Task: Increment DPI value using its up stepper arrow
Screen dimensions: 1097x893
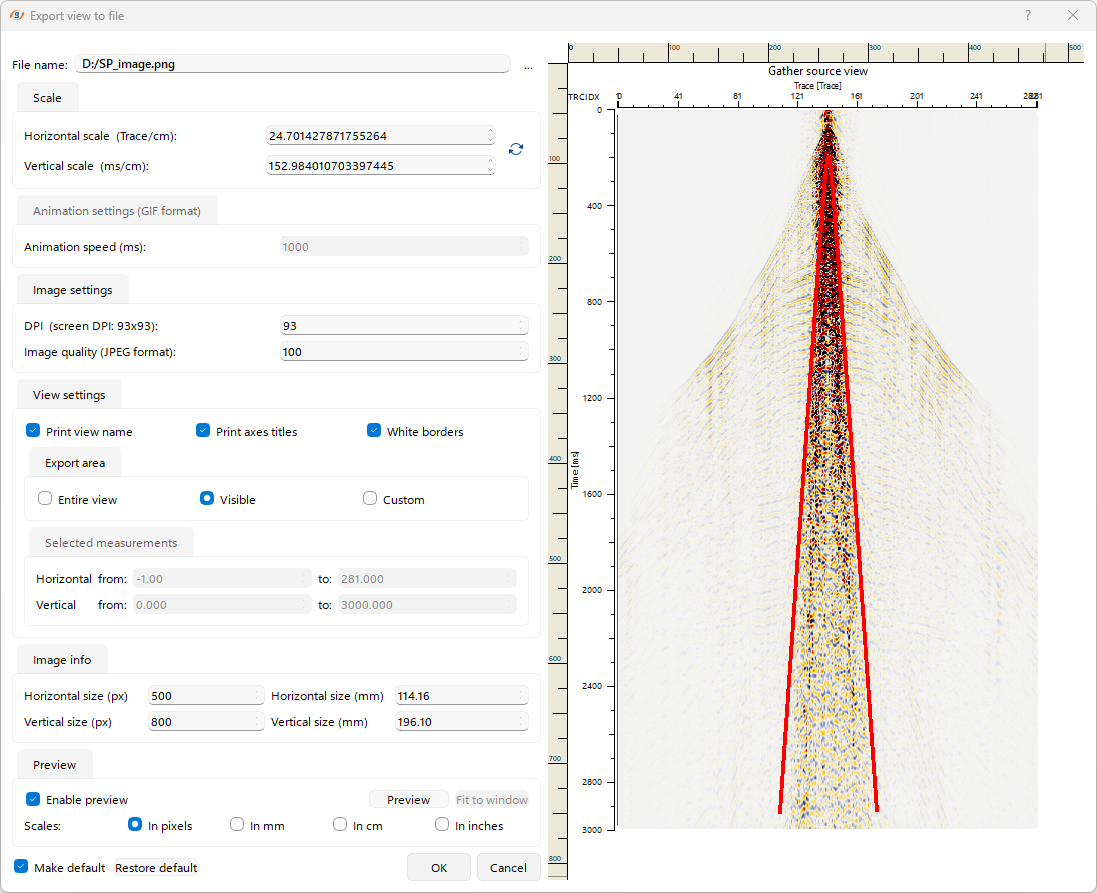Action: [x=521, y=320]
